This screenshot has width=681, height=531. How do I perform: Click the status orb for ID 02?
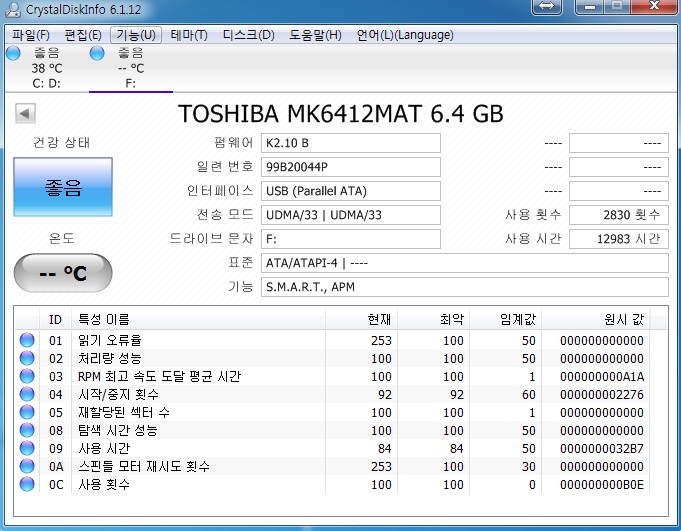pyautogui.click(x=27, y=358)
